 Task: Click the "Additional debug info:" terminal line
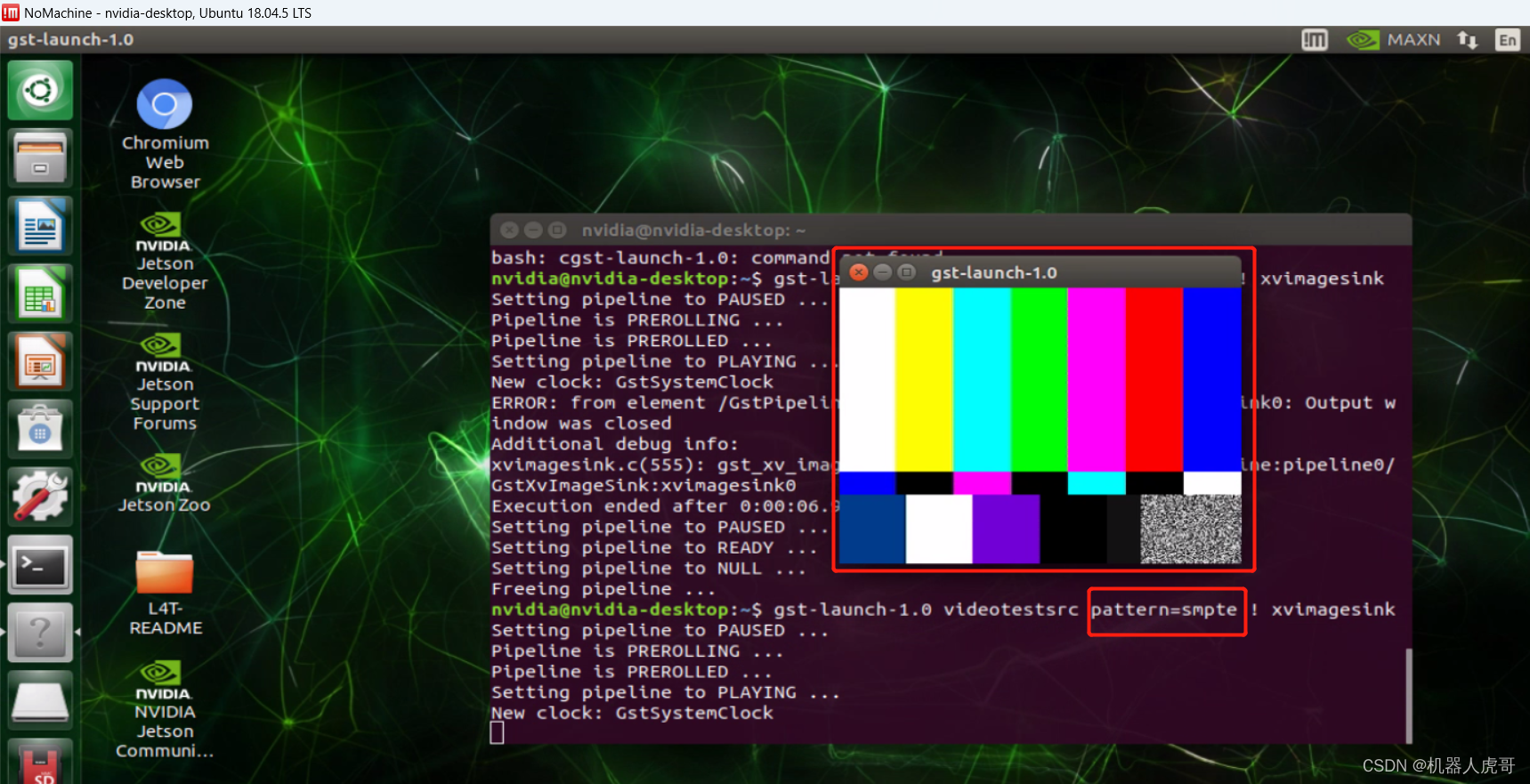pos(615,444)
